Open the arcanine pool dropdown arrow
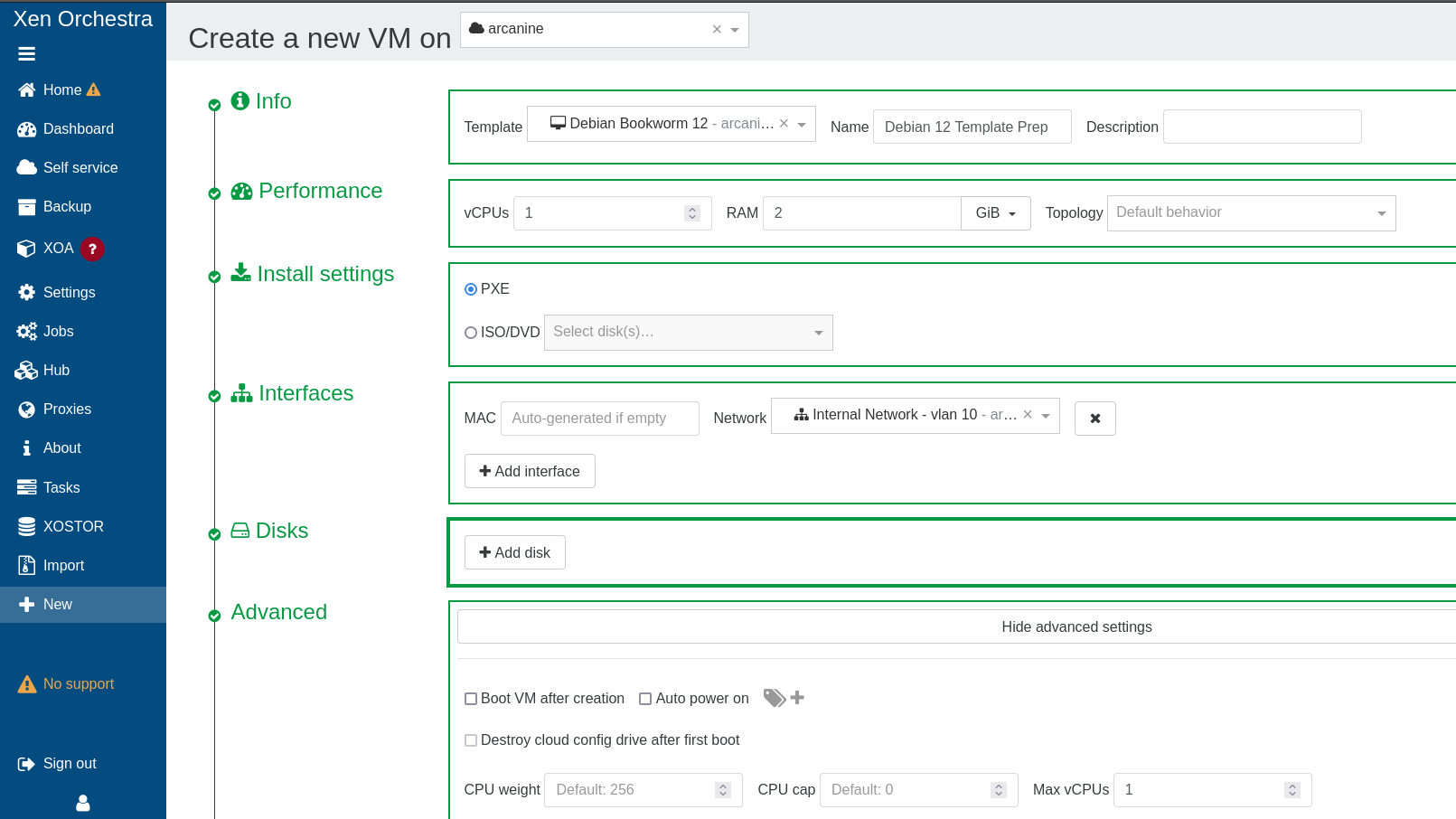This screenshot has width=1456, height=819. point(735,30)
